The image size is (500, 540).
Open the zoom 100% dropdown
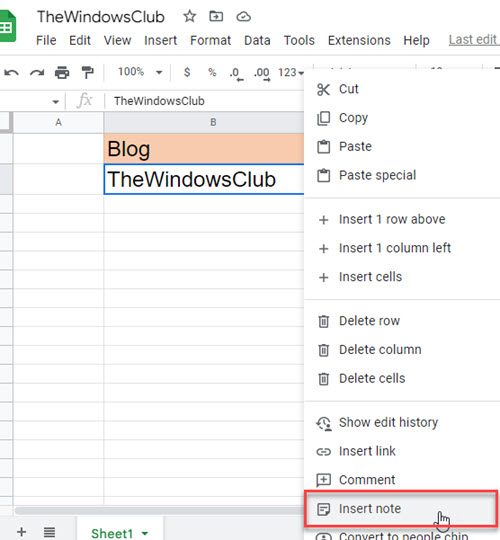point(140,72)
